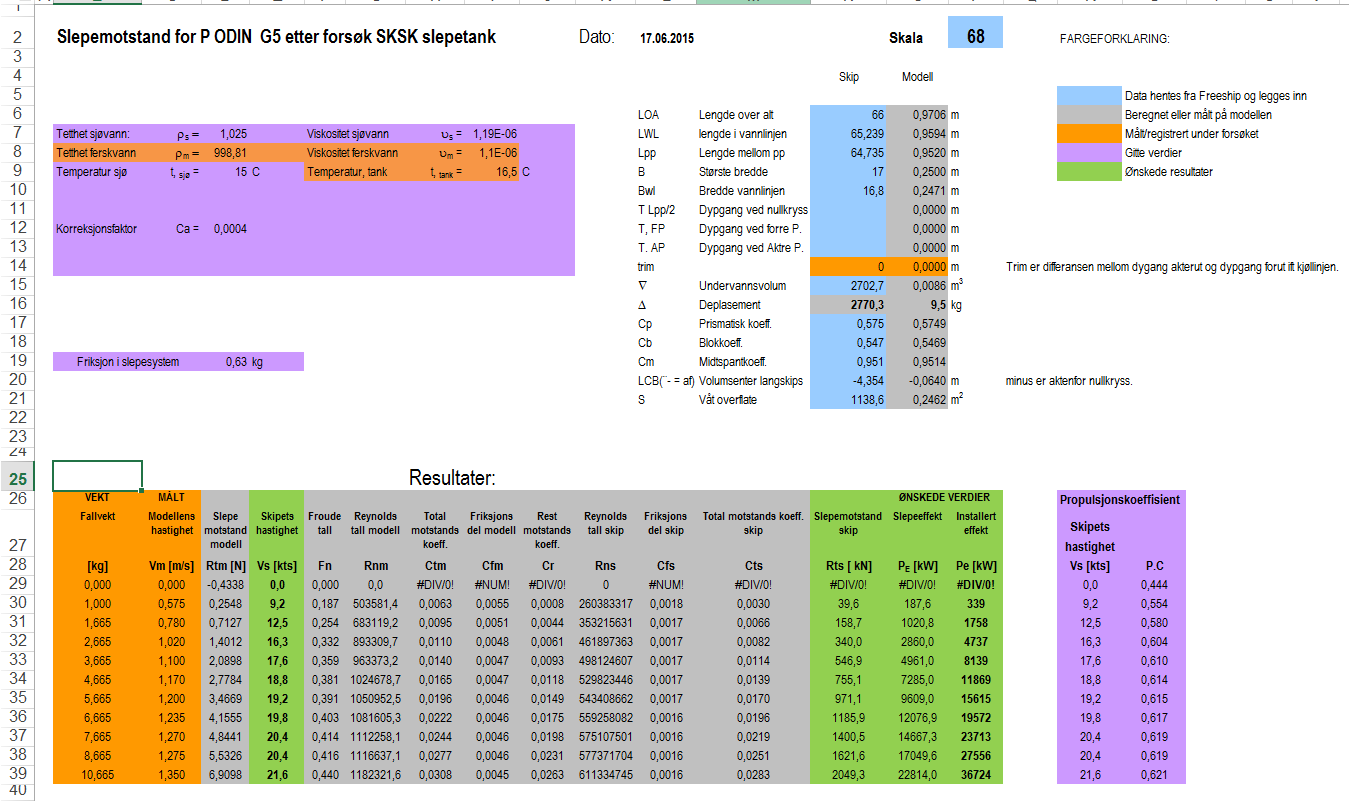
Task: Select row header 39
Action: pyautogui.click(x=18, y=774)
